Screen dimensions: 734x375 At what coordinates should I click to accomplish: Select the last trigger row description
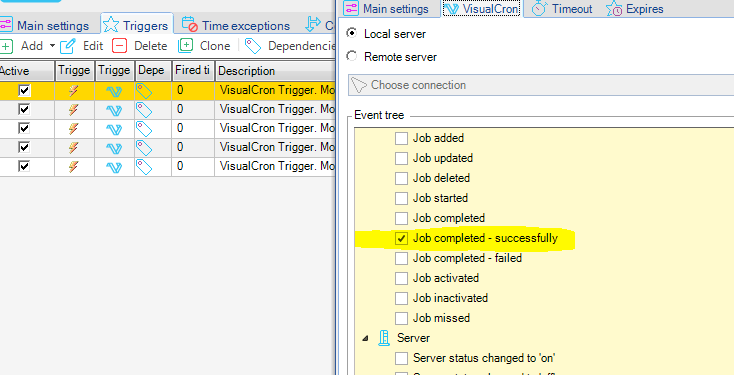click(x=276, y=166)
